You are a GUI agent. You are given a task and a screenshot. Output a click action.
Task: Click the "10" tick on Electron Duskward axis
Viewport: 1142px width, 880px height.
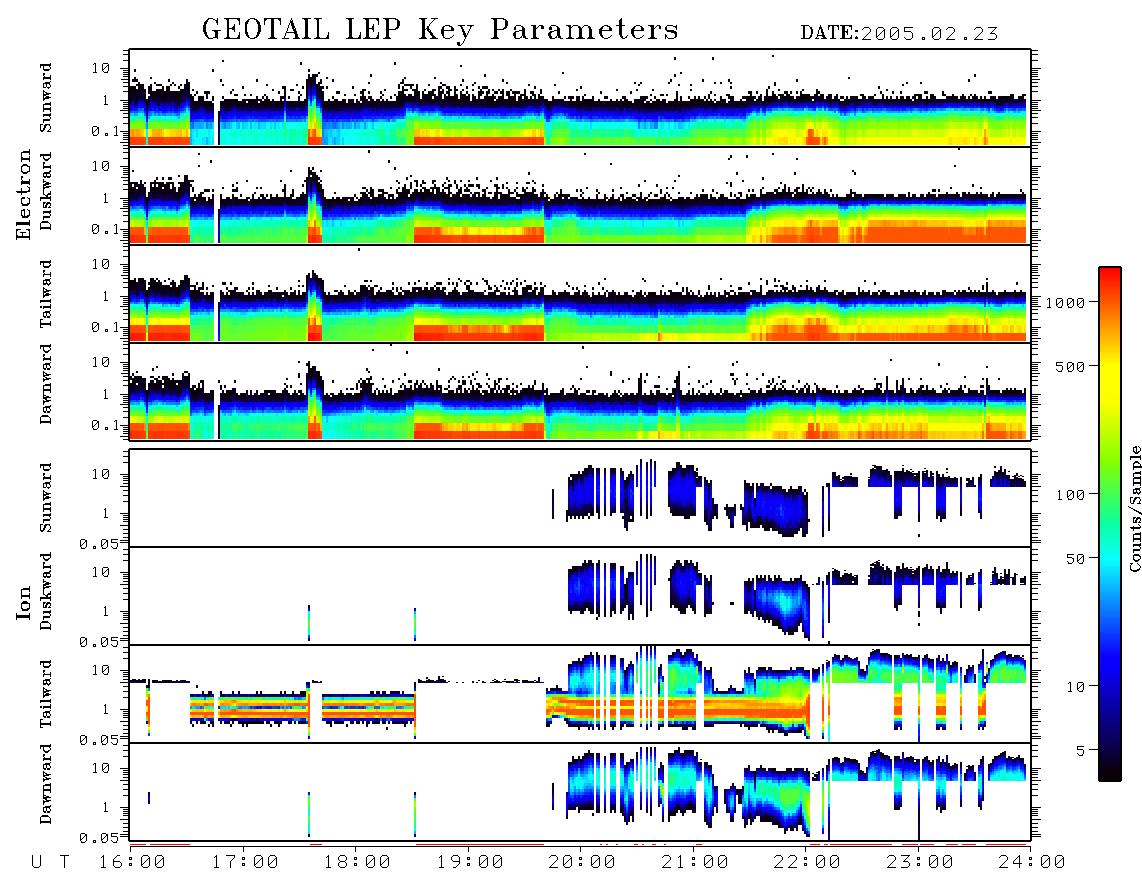click(x=101, y=166)
